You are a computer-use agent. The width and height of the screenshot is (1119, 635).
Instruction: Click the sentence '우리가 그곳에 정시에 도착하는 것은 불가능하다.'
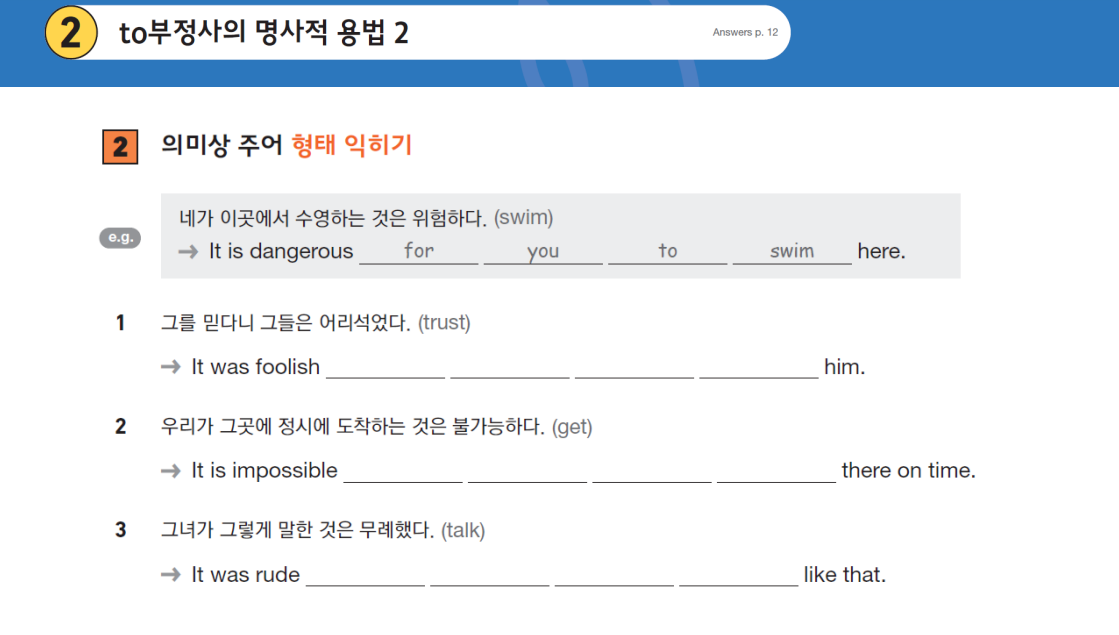point(353,427)
